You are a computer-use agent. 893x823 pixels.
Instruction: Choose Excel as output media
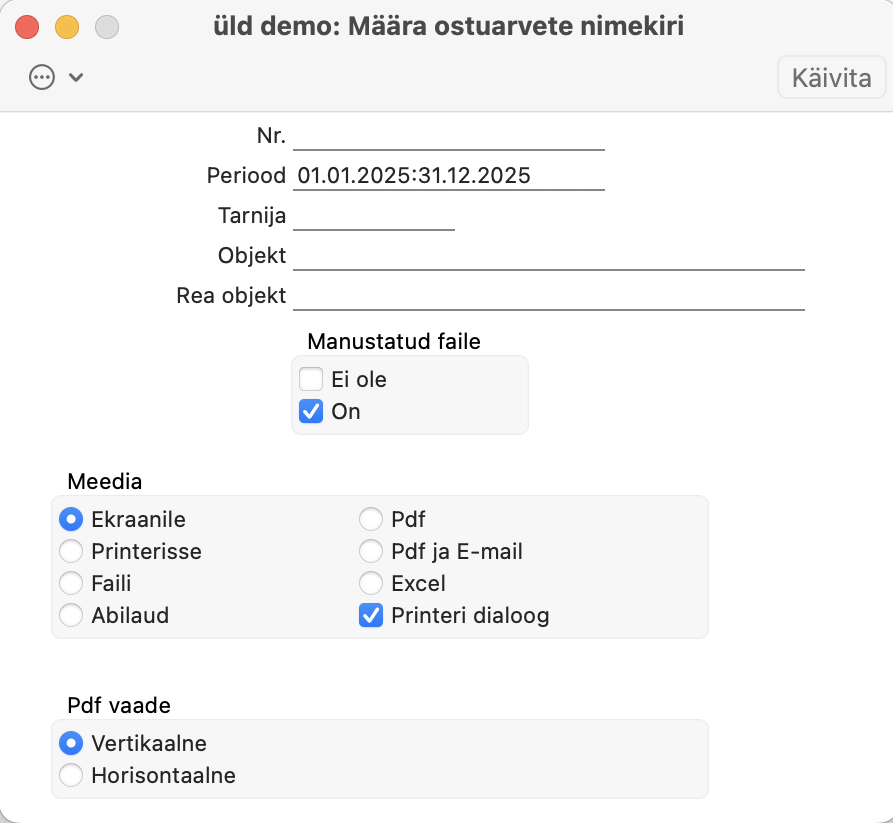[x=371, y=583]
